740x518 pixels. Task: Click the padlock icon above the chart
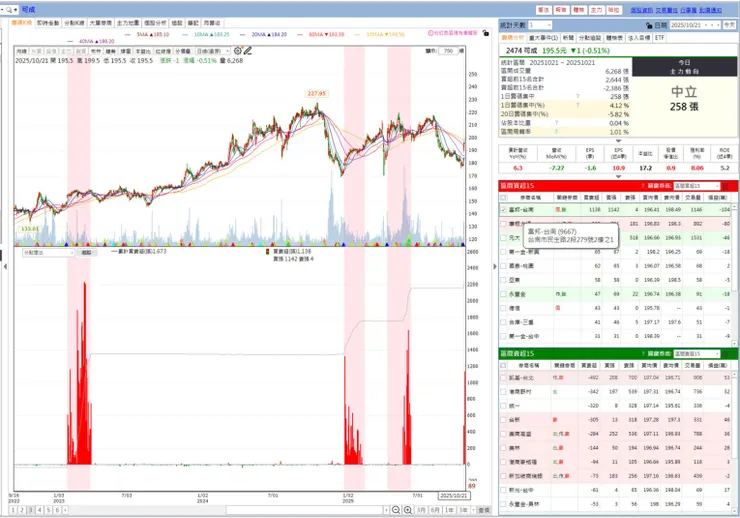click(x=486, y=33)
